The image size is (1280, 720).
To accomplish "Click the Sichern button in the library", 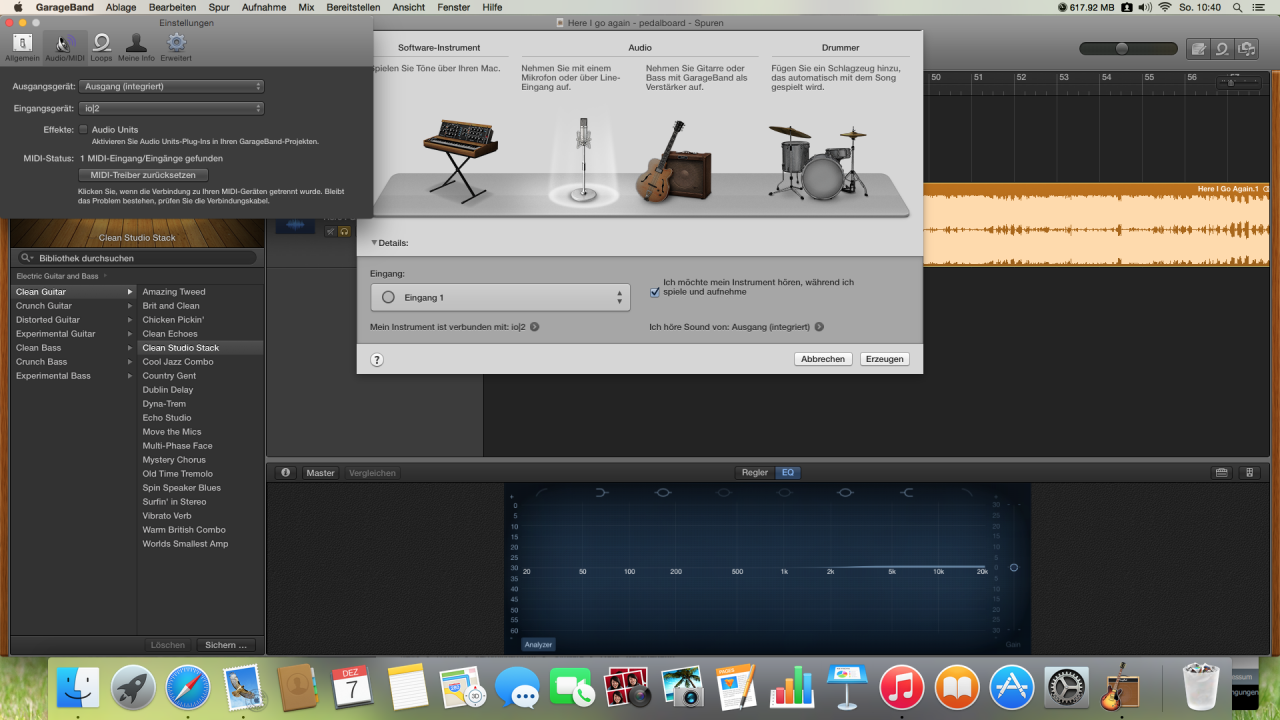I will point(226,645).
